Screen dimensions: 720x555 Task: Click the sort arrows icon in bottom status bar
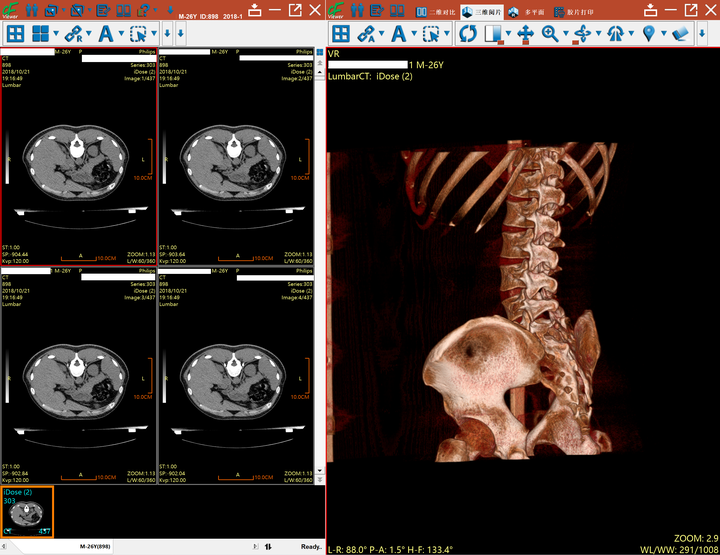click(x=268, y=547)
